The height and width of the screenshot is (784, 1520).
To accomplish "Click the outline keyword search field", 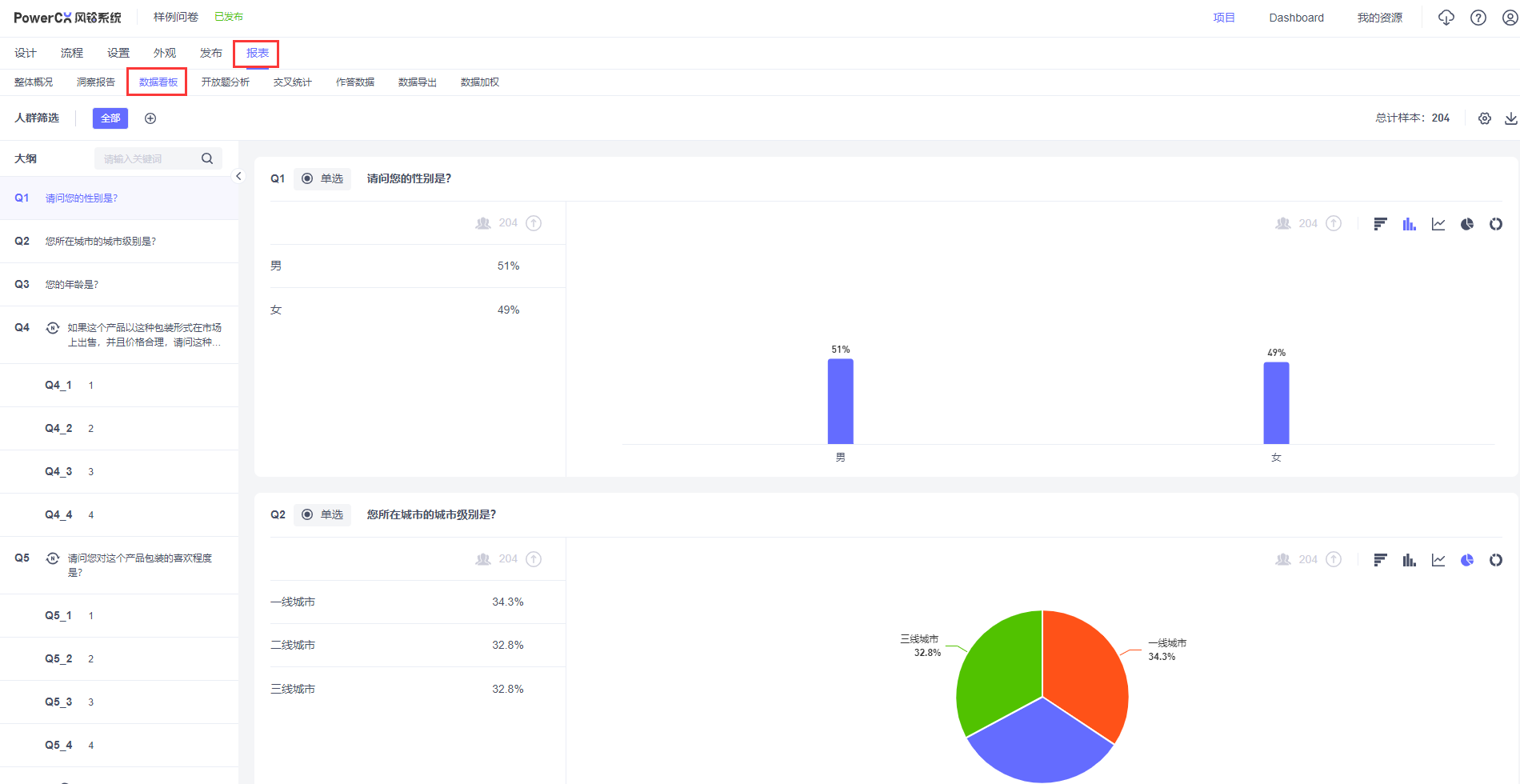I will click(148, 158).
